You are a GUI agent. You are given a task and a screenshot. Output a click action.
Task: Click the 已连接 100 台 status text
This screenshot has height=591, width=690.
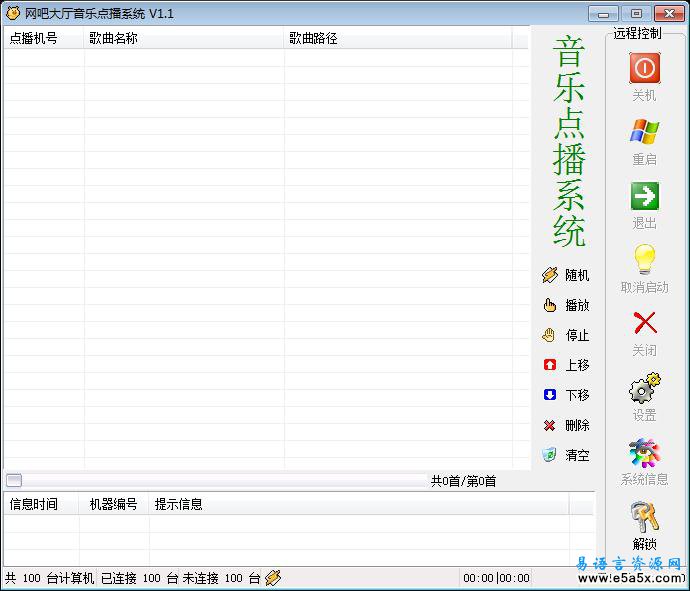139,578
